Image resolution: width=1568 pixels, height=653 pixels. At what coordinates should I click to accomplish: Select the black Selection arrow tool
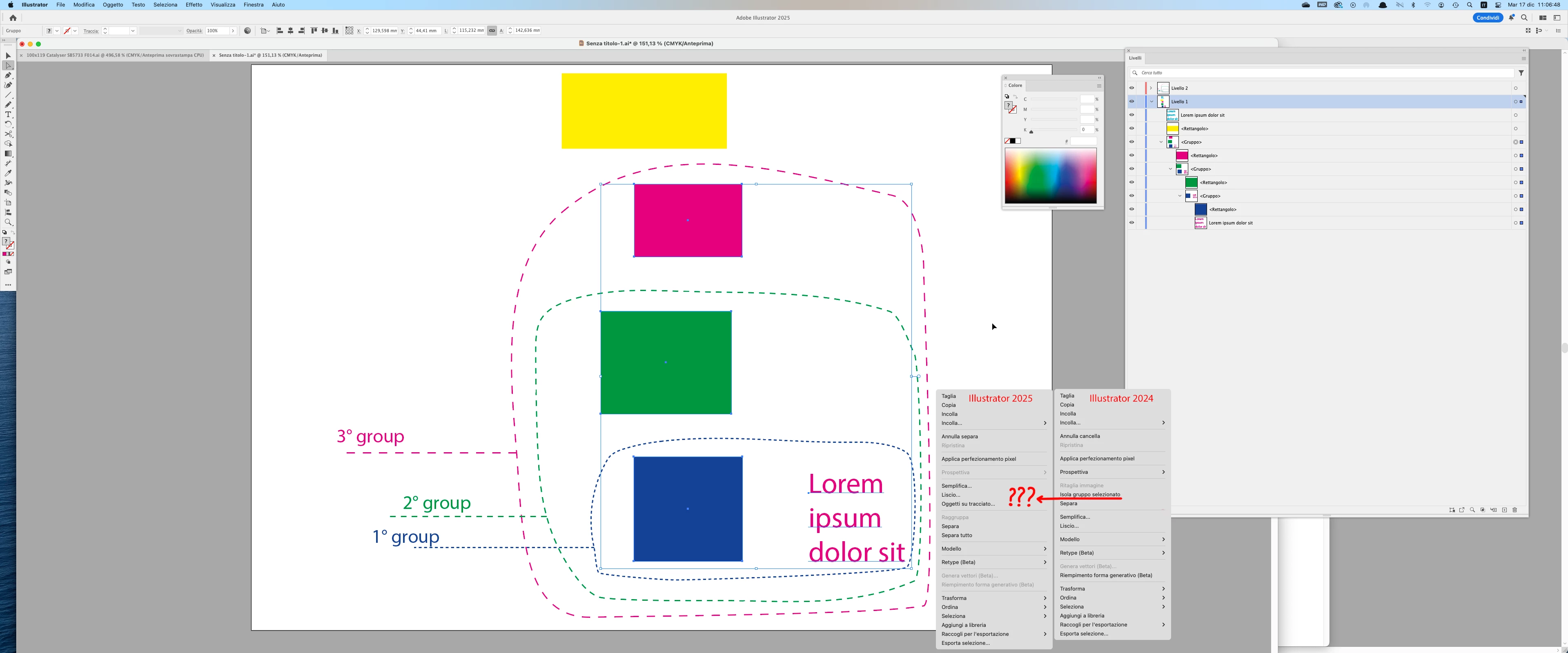[x=9, y=56]
